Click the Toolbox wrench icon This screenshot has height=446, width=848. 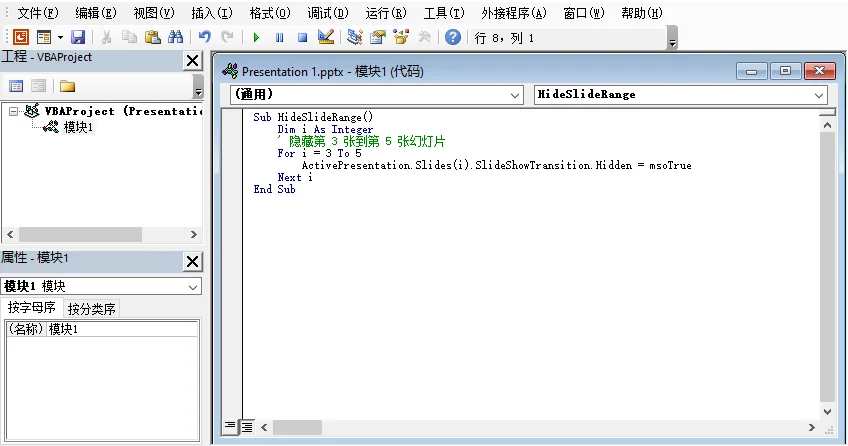(x=425, y=37)
